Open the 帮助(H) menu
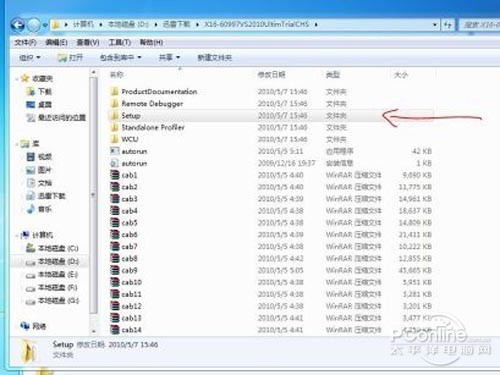 click(151, 42)
